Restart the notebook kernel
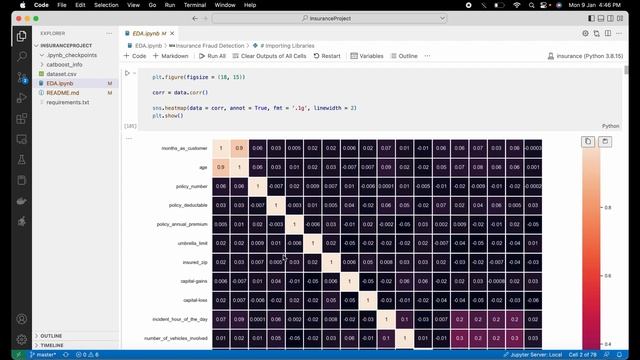The height and width of the screenshot is (360, 640). coord(327,56)
